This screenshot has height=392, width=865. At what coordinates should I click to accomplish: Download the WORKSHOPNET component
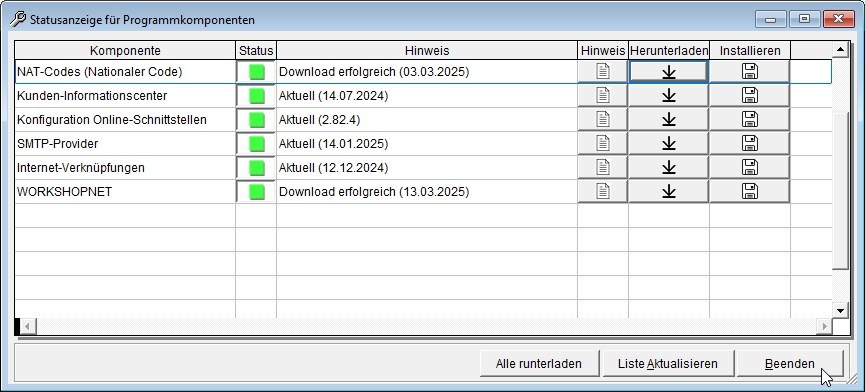[x=669, y=191]
